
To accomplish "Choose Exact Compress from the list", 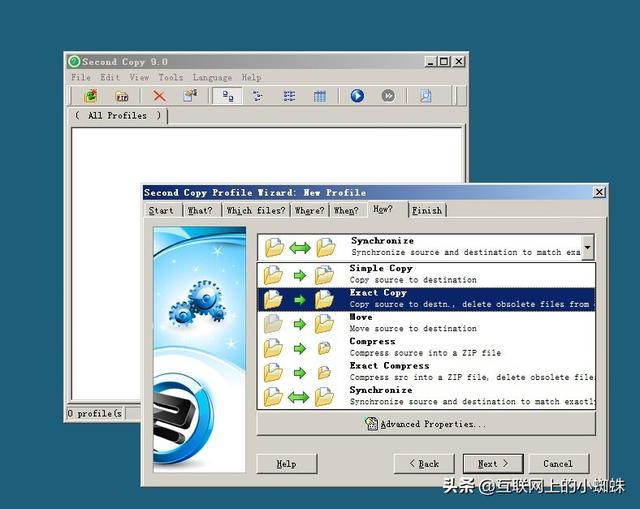I will click(426, 372).
